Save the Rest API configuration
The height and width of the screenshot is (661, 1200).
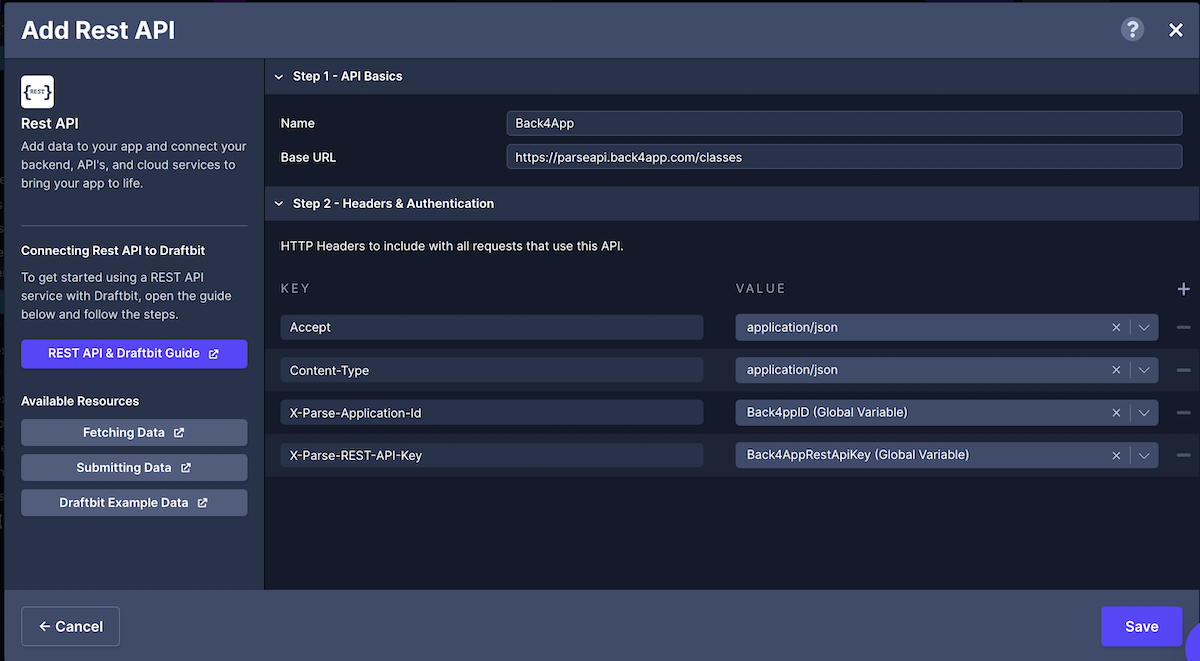(x=1141, y=626)
